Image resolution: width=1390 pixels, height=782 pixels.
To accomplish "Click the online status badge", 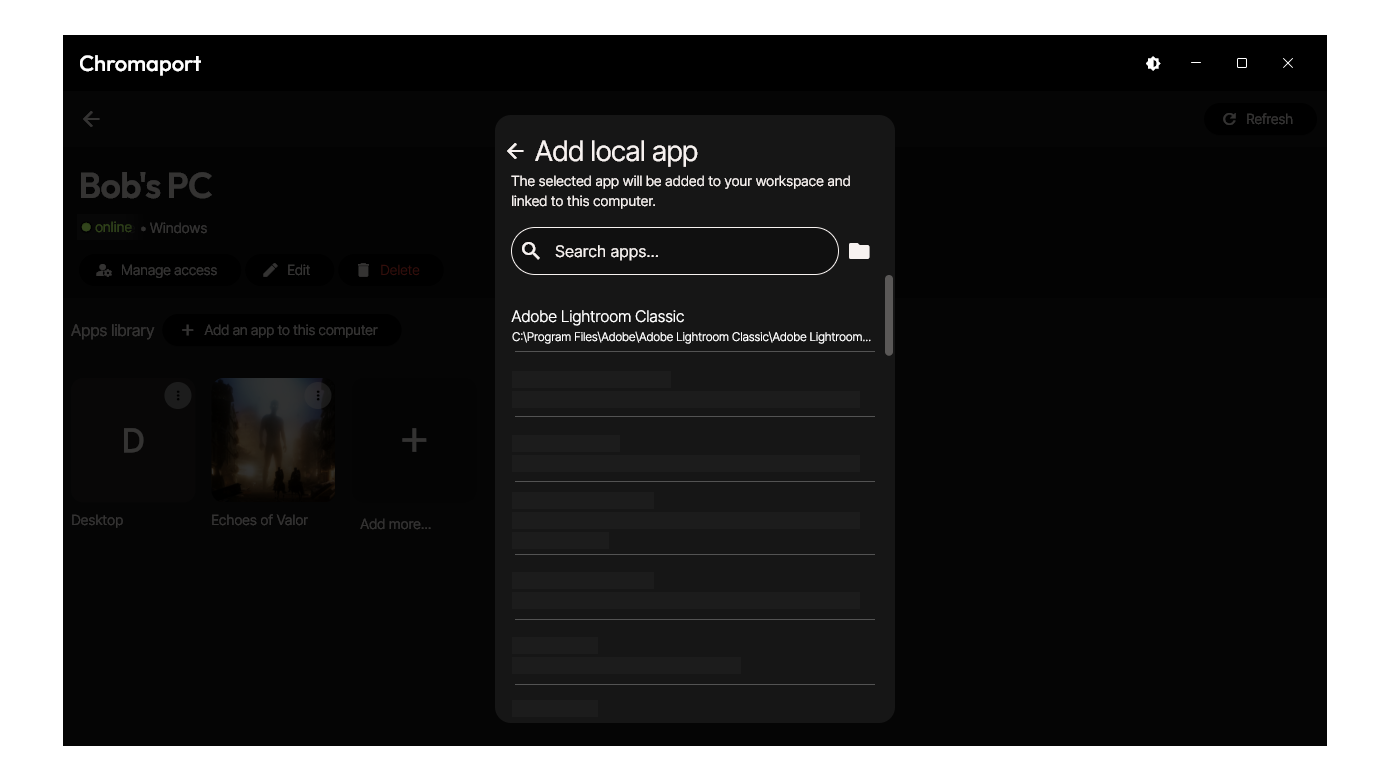I will click(107, 227).
